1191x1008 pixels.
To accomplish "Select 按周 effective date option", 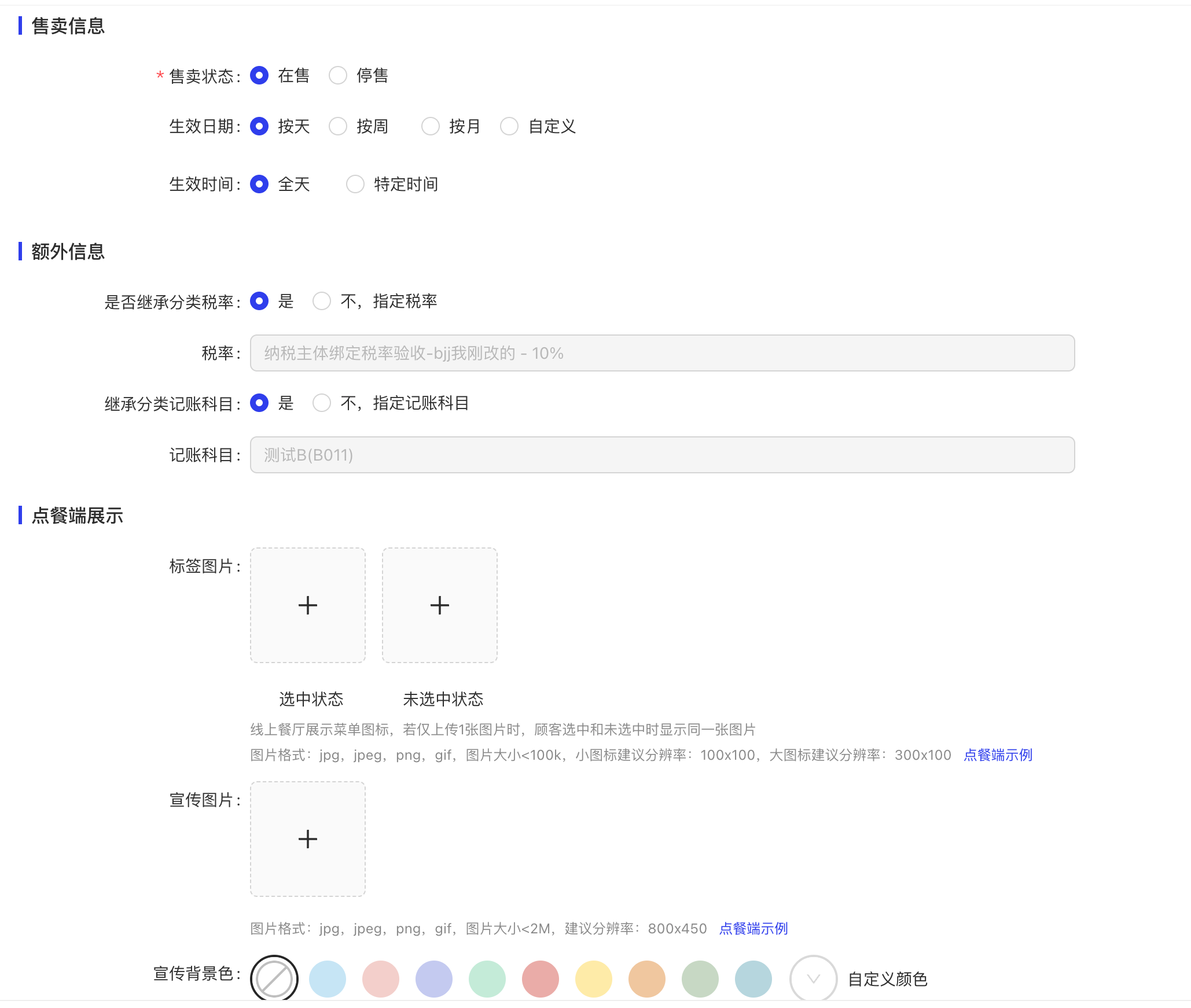I will coord(338,126).
